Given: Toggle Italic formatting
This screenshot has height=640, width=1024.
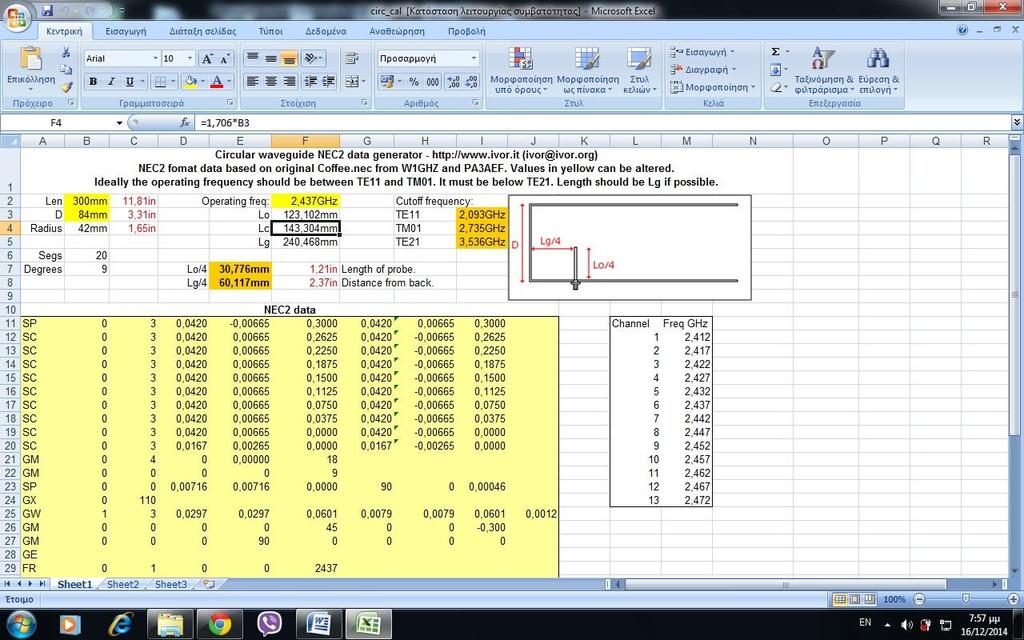Looking at the screenshot, I should coord(111,82).
